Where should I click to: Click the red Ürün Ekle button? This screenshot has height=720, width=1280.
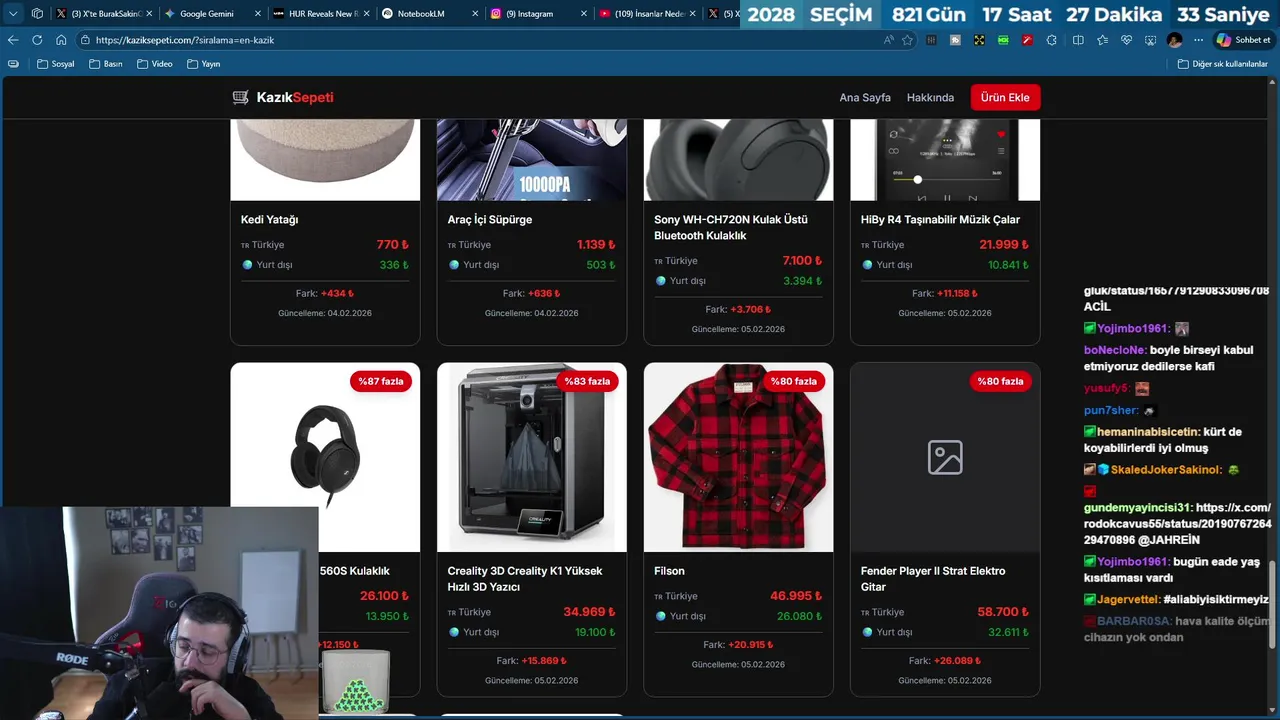[x=1005, y=97]
